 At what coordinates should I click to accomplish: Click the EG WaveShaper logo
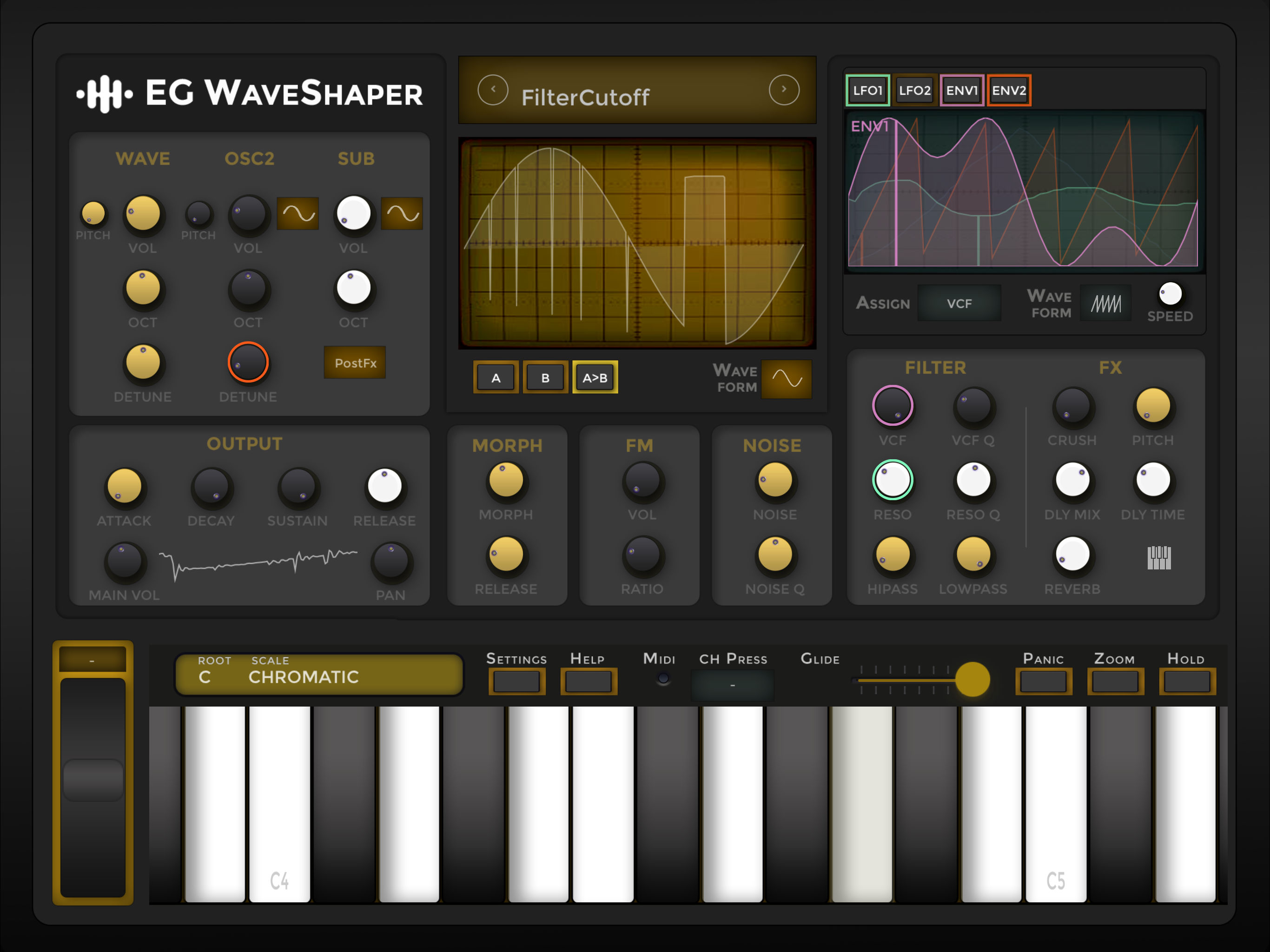tap(250, 93)
